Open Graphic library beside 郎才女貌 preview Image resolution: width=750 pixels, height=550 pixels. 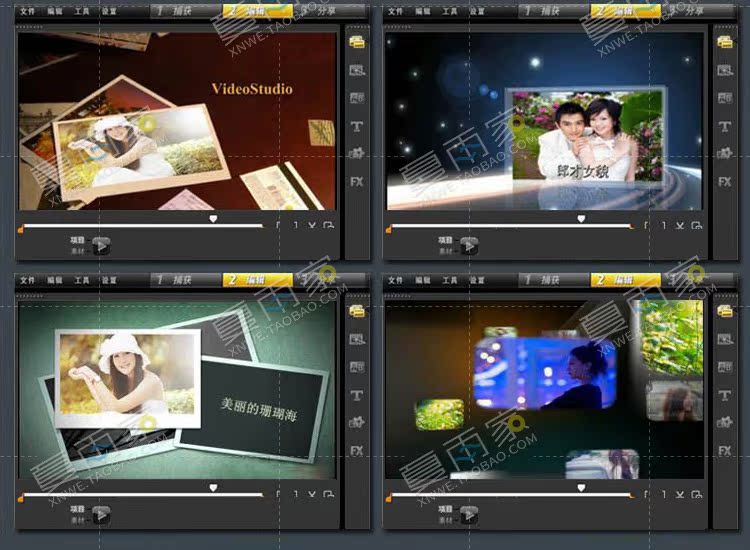point(725,154)
